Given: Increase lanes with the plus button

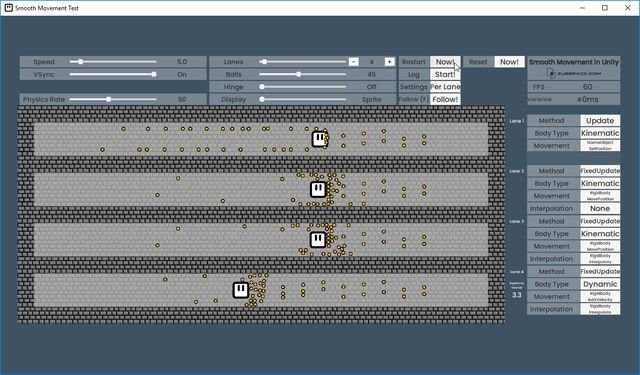Looking at the screenshot, I should click(x=389, y=62).
